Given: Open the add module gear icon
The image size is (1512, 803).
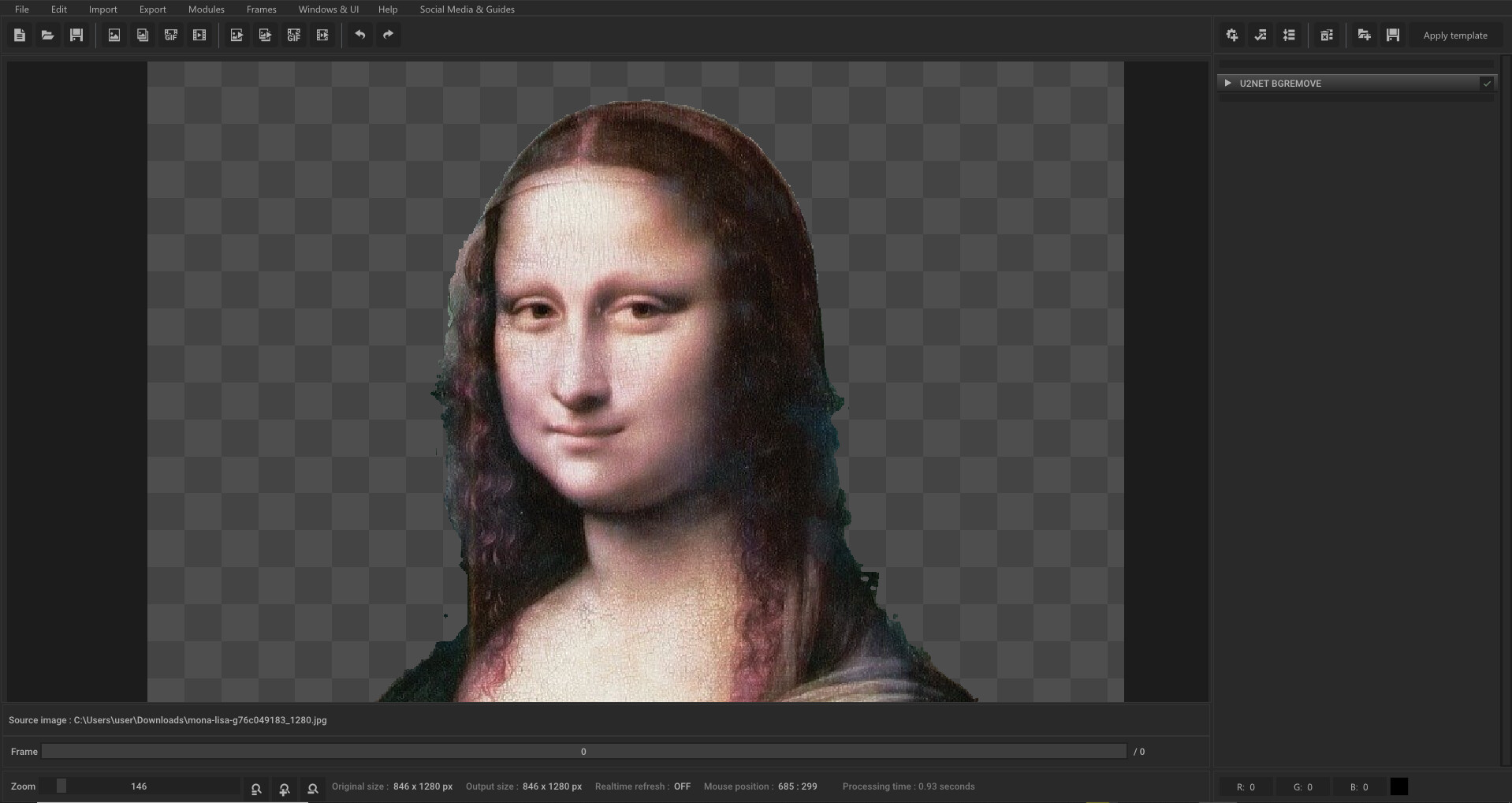Looking at the screenshot, I should (x=1231, y=35).
